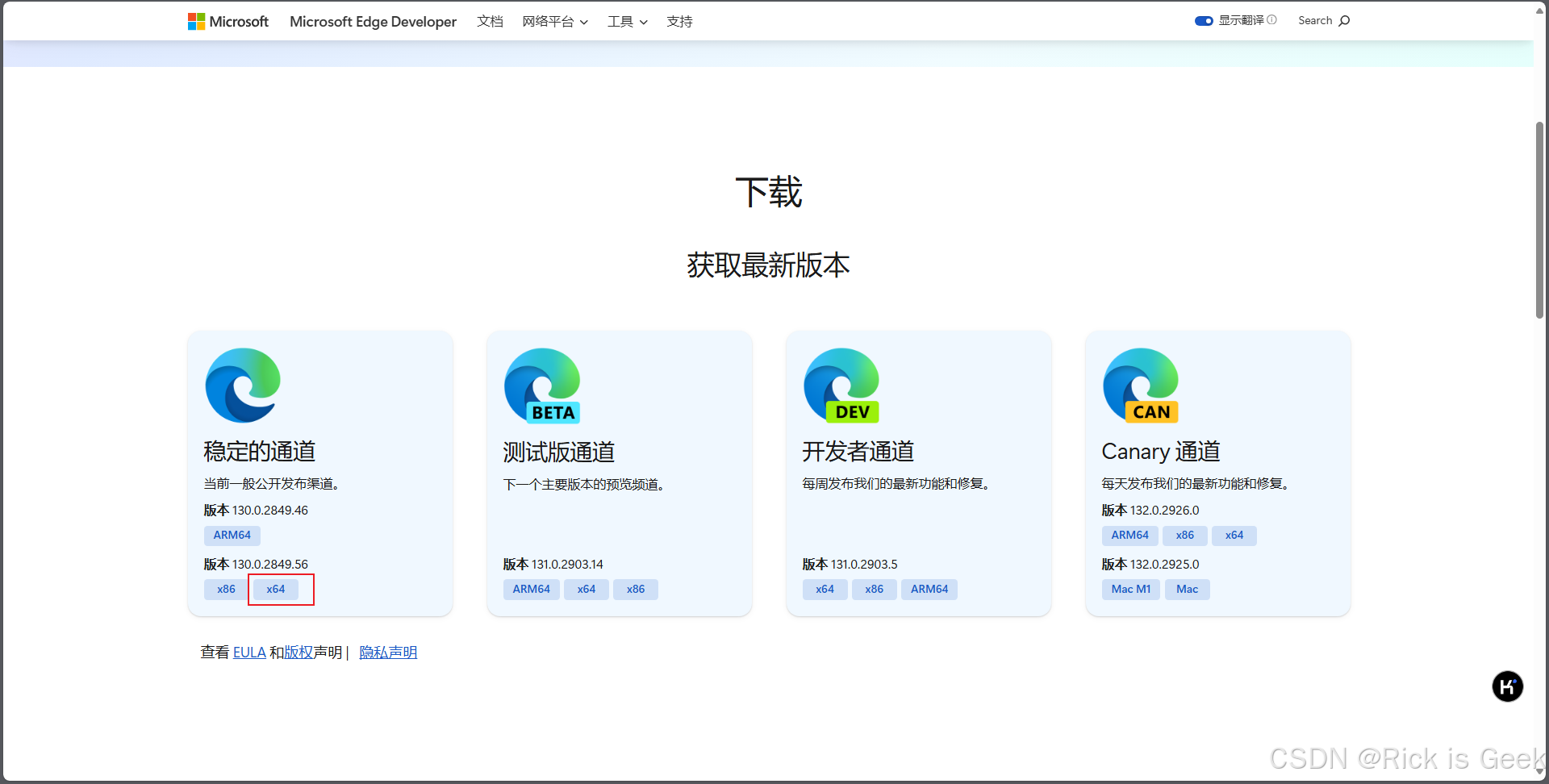Screen dimensions: 1549x784
Task: Download Stable channel x86 build
Action: (226, 590)
